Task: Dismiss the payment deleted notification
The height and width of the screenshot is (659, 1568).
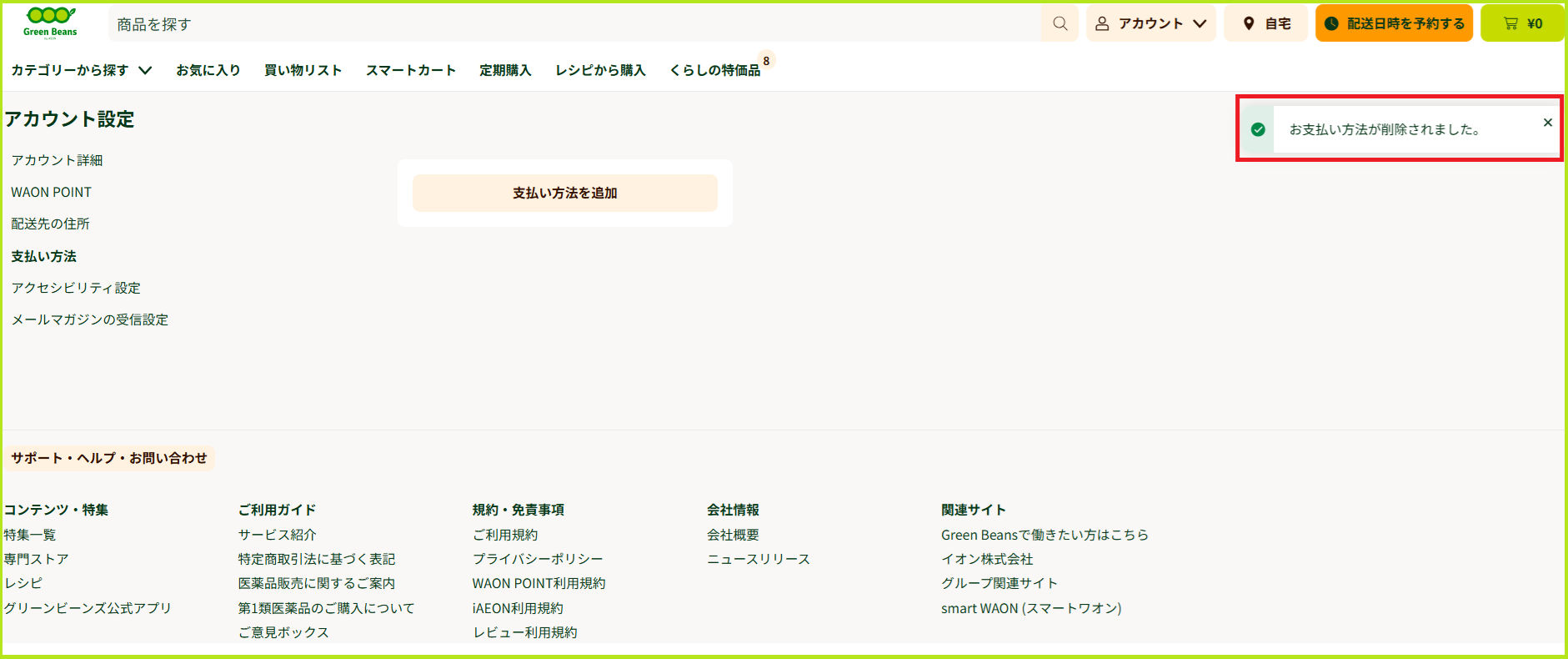Action: point(1548,123)
